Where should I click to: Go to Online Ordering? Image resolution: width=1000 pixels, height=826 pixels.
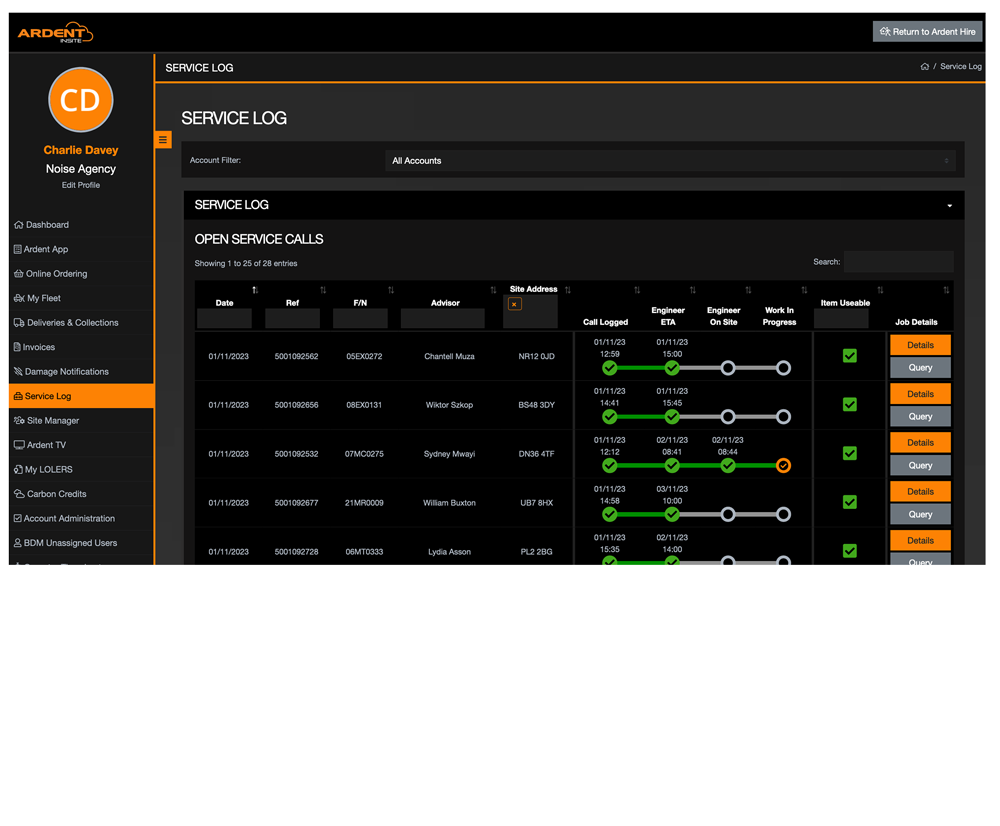pos(81,274)
